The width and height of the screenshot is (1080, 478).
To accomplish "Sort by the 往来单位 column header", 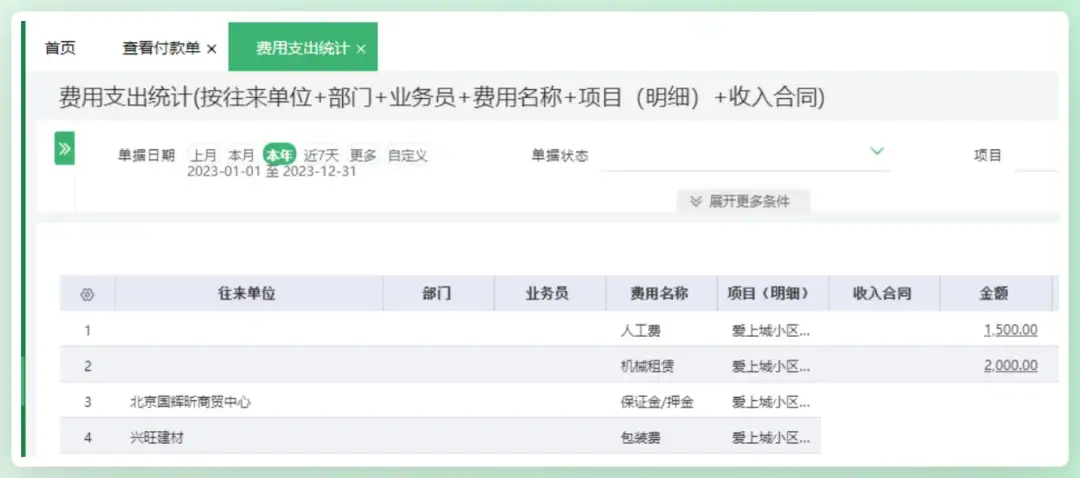I will [x=247, y=294].
